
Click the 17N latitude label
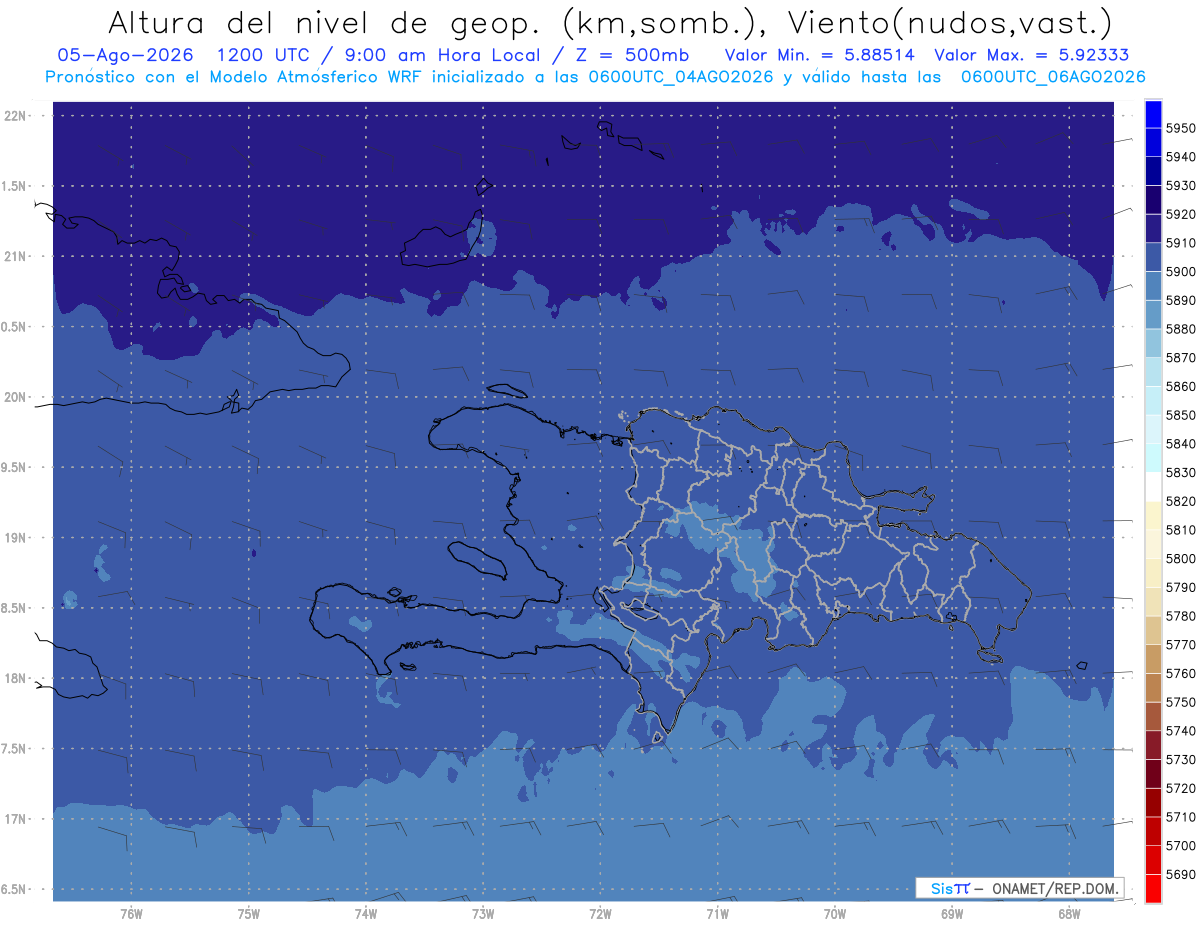pos(16,819)
